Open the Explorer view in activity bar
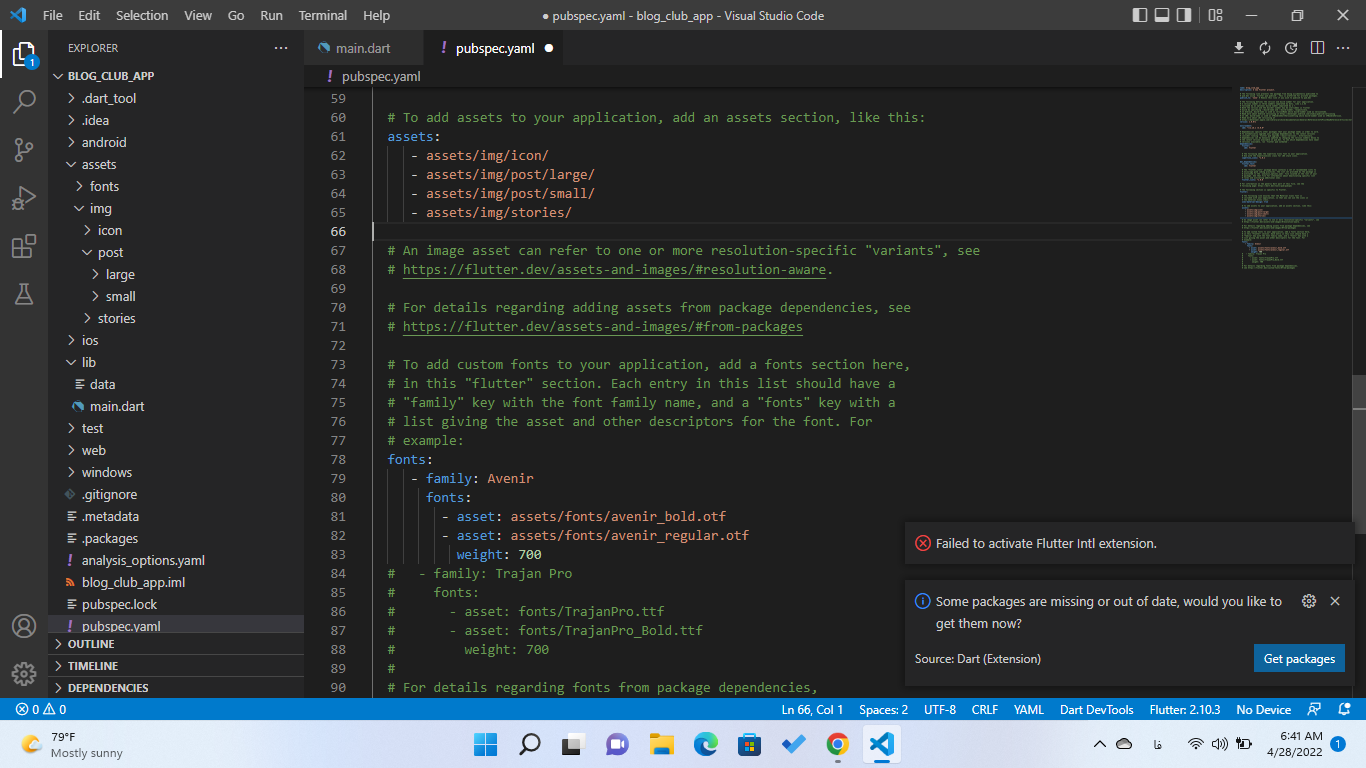Viewport: 1366px width, 768px height. (24, 54)
